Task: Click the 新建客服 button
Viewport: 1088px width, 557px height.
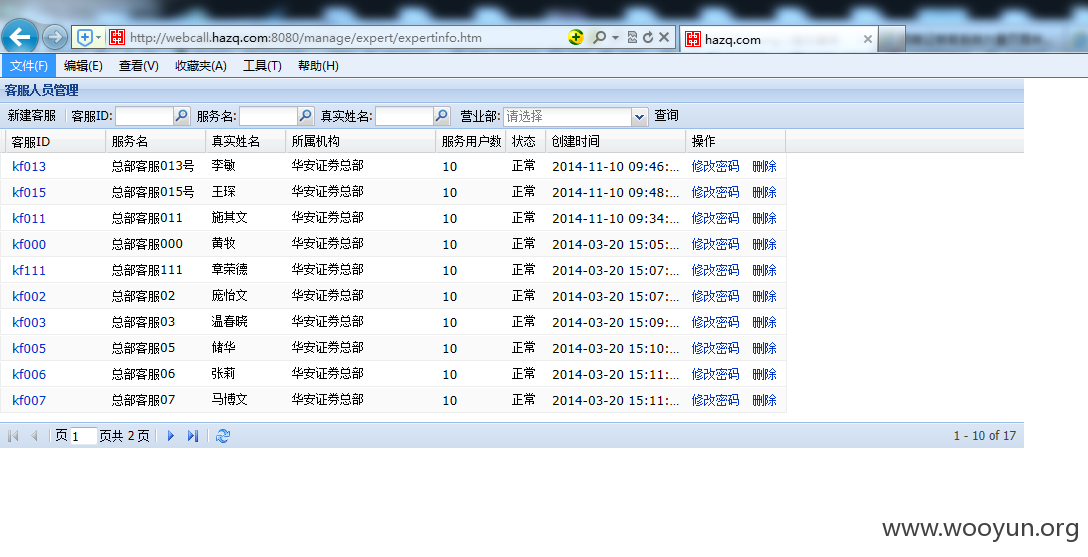Action: pos(32,116)
